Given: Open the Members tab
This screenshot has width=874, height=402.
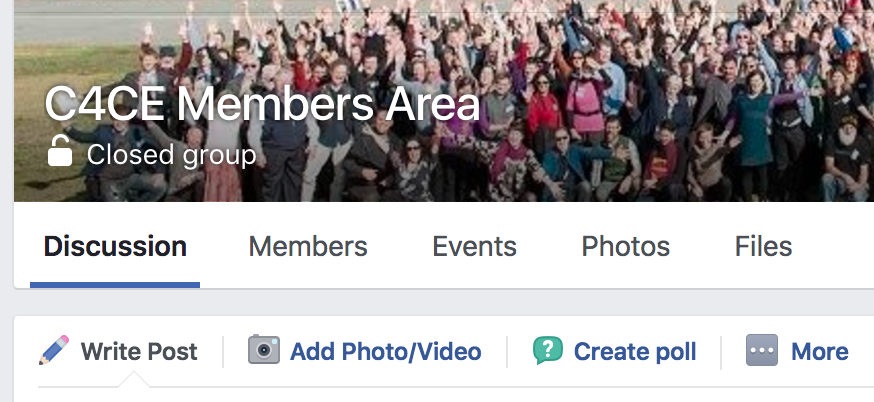Looking at the screenshot, I should [308, 246].
